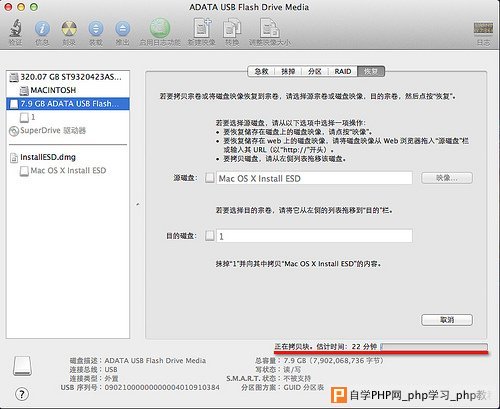The height and width of the screenshot is (409, 500).
Task: Select the Restore (恢复) tab
Action: point(371,71)
